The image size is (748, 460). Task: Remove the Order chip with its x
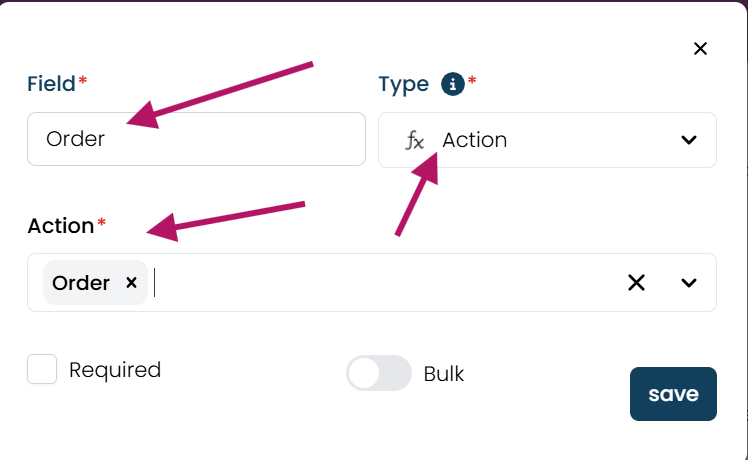pos(131,282)
